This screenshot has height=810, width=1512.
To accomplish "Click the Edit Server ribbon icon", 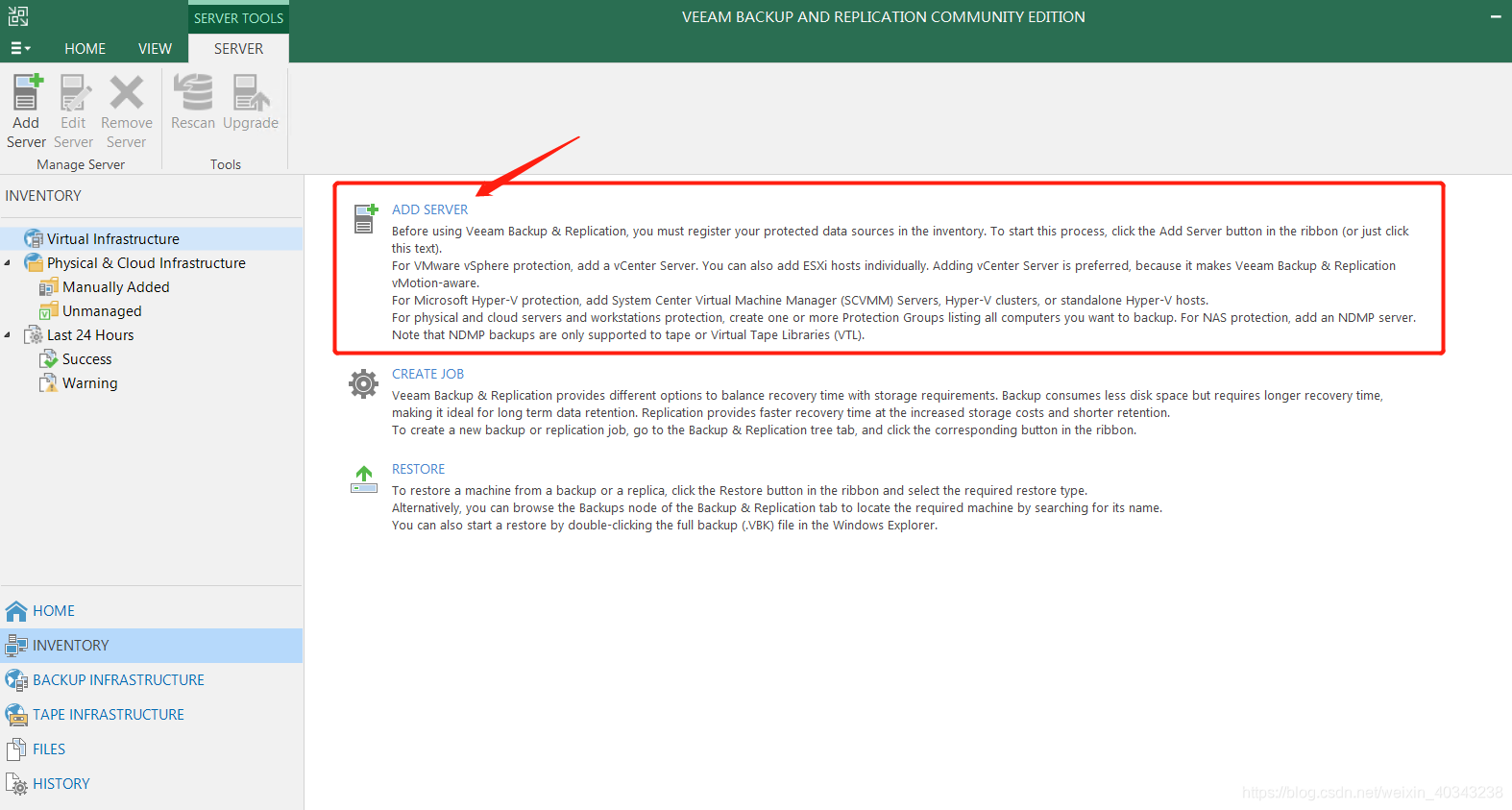I will (x=74, y=93).
